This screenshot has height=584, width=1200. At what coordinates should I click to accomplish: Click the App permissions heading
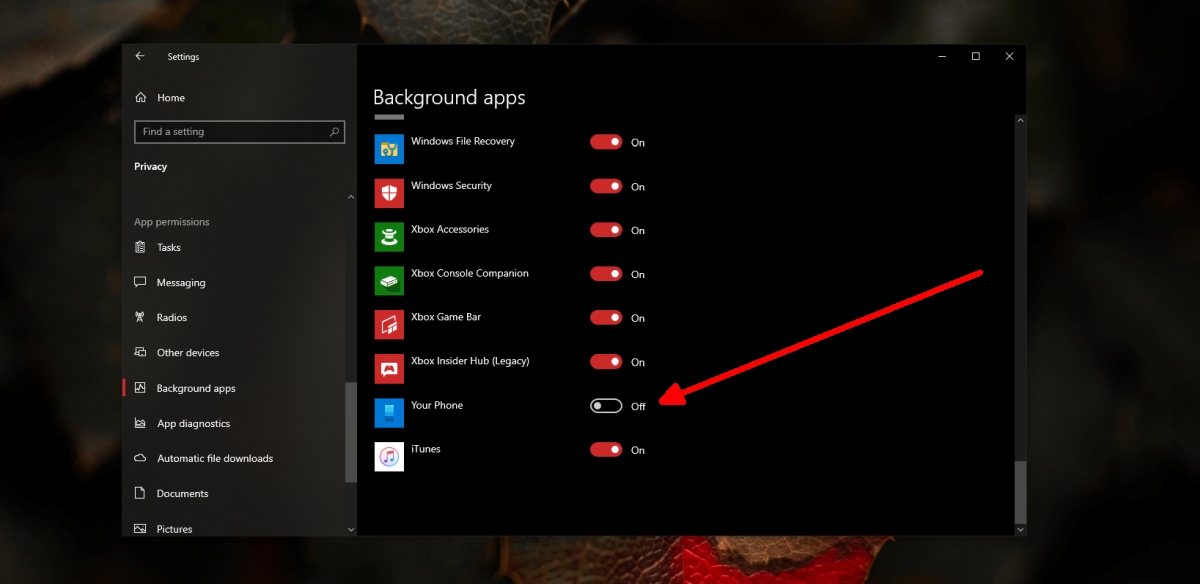pyautogui.click(x=172, y=222)
